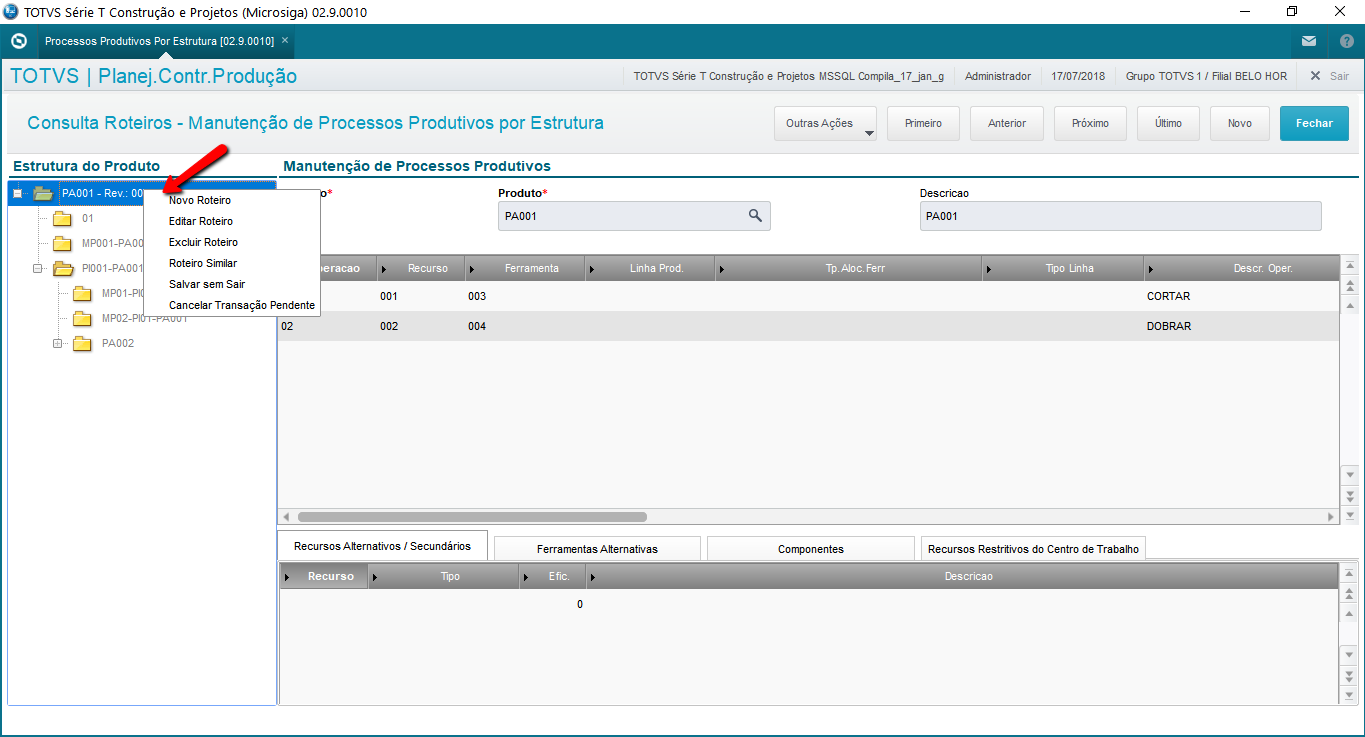The image size is (1365, 737).
Task: Click the 004 ferramenta cell
Action: [x=477, y=326]
